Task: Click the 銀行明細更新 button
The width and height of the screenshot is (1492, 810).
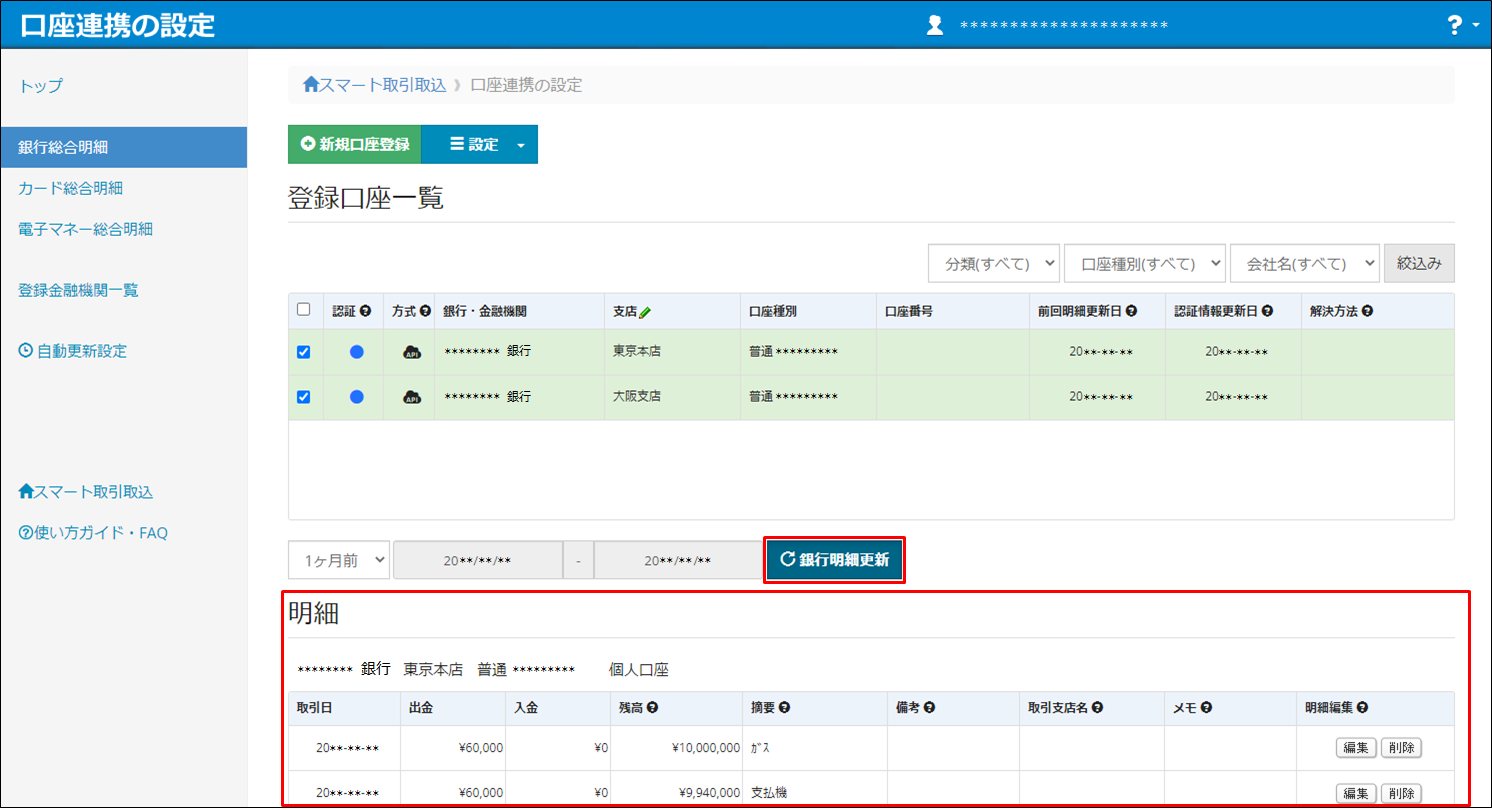Action: click(x=834, y=560)
